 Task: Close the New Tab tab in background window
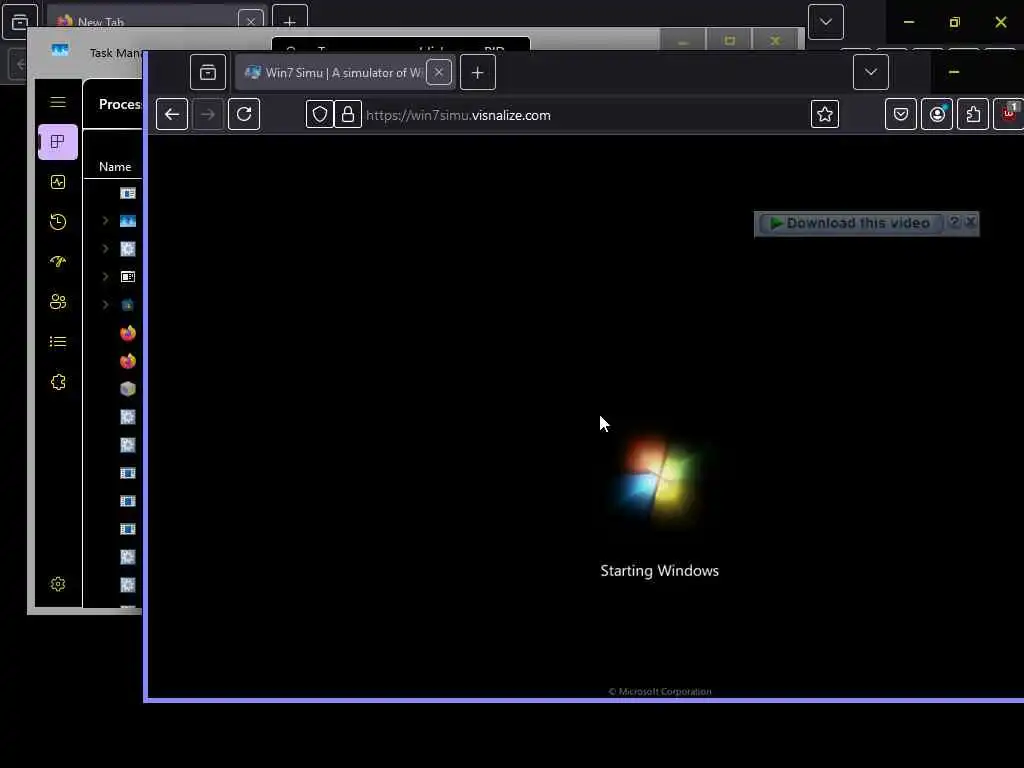pos(251,20)
